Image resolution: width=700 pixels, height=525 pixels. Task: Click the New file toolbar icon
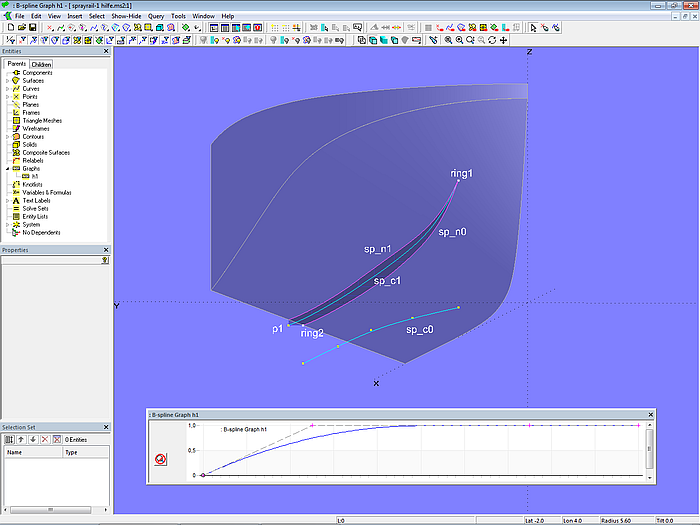pos(9,28)
